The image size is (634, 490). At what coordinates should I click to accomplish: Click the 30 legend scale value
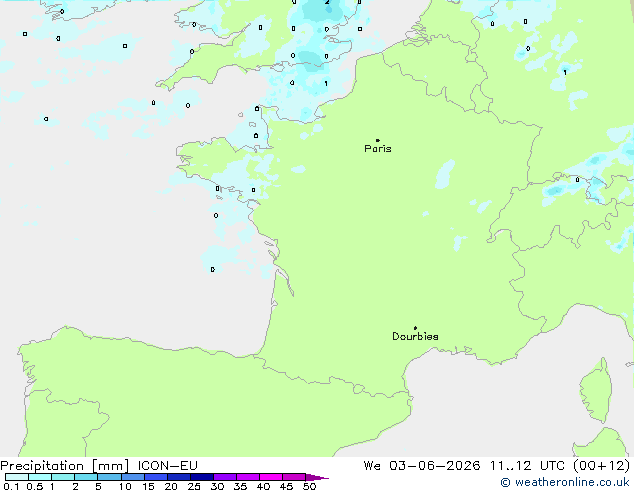point(217,486)
